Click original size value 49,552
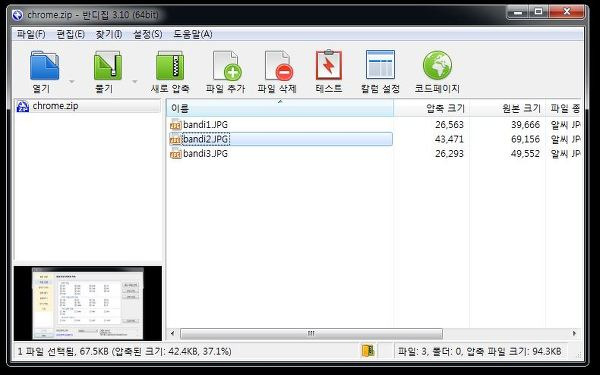This screenshot has height=375, width=600. tap(525, 154)
